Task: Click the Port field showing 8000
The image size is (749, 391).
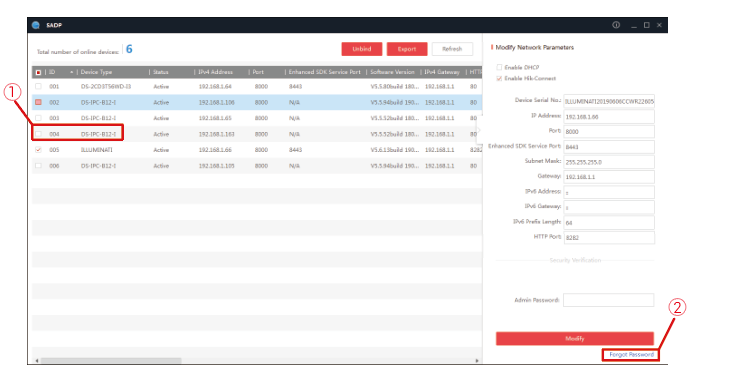Action: point(609,132)
